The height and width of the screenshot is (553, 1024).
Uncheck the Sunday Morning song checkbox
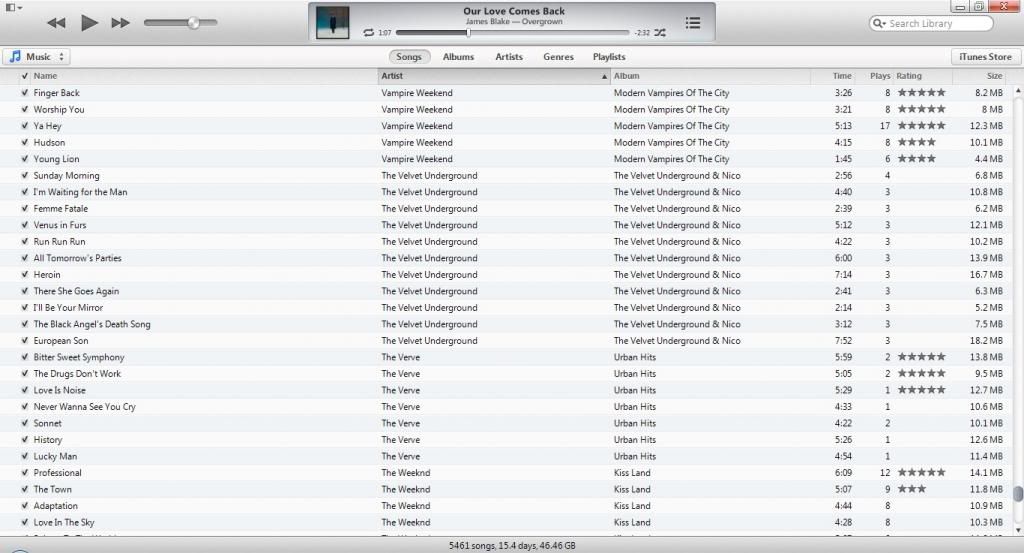25,175
